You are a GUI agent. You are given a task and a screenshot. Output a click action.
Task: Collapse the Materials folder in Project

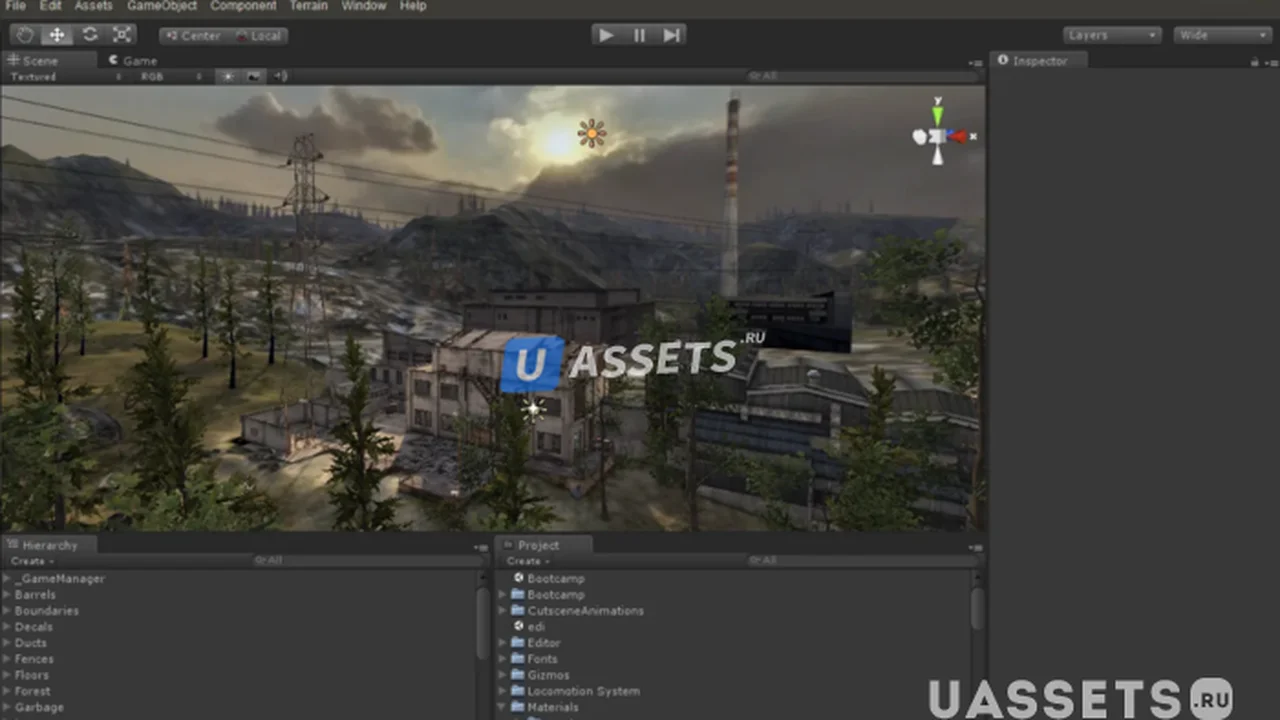click(503, 706)
